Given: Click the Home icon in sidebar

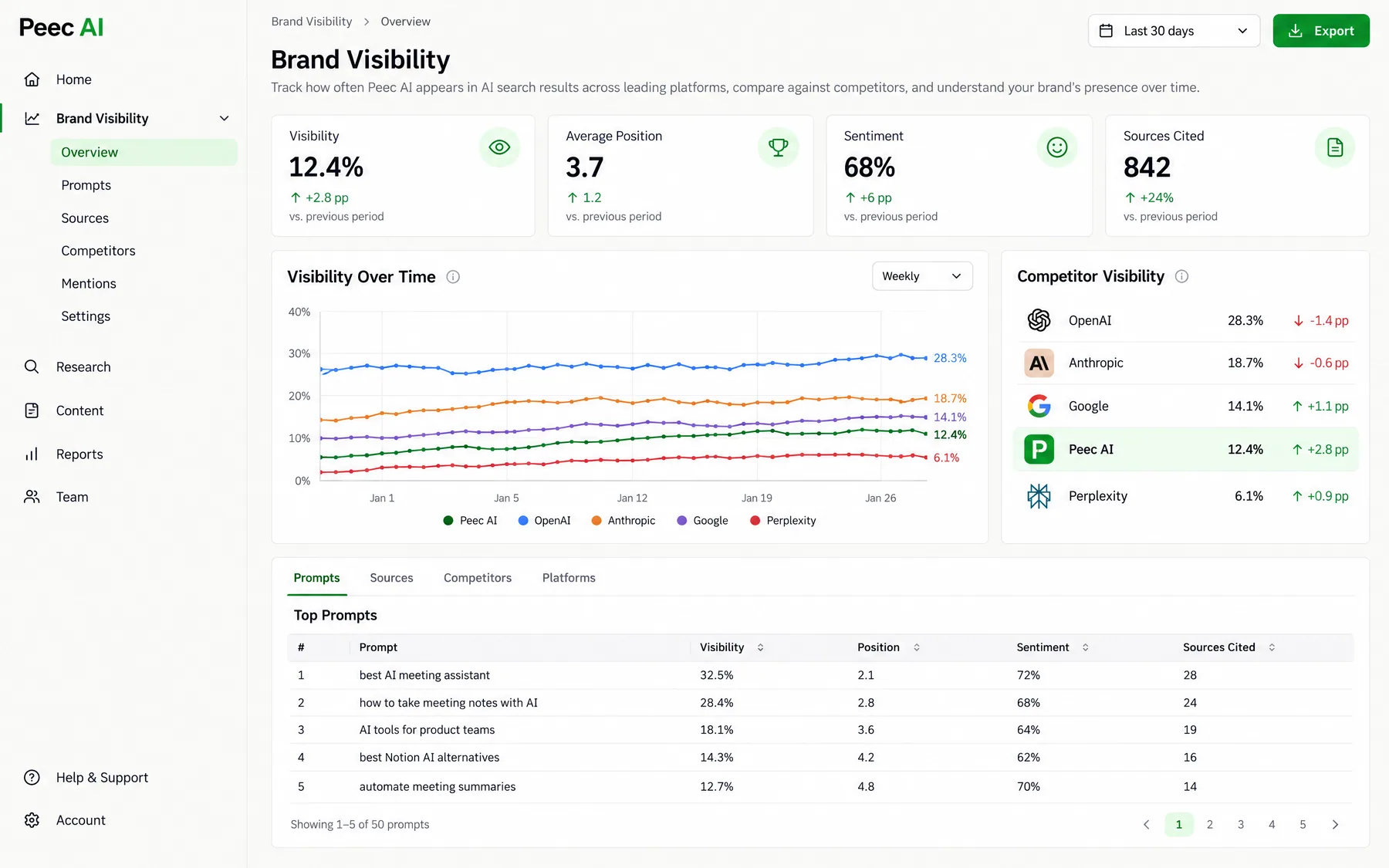Looking at the screenshot, I should click(32, 79).
